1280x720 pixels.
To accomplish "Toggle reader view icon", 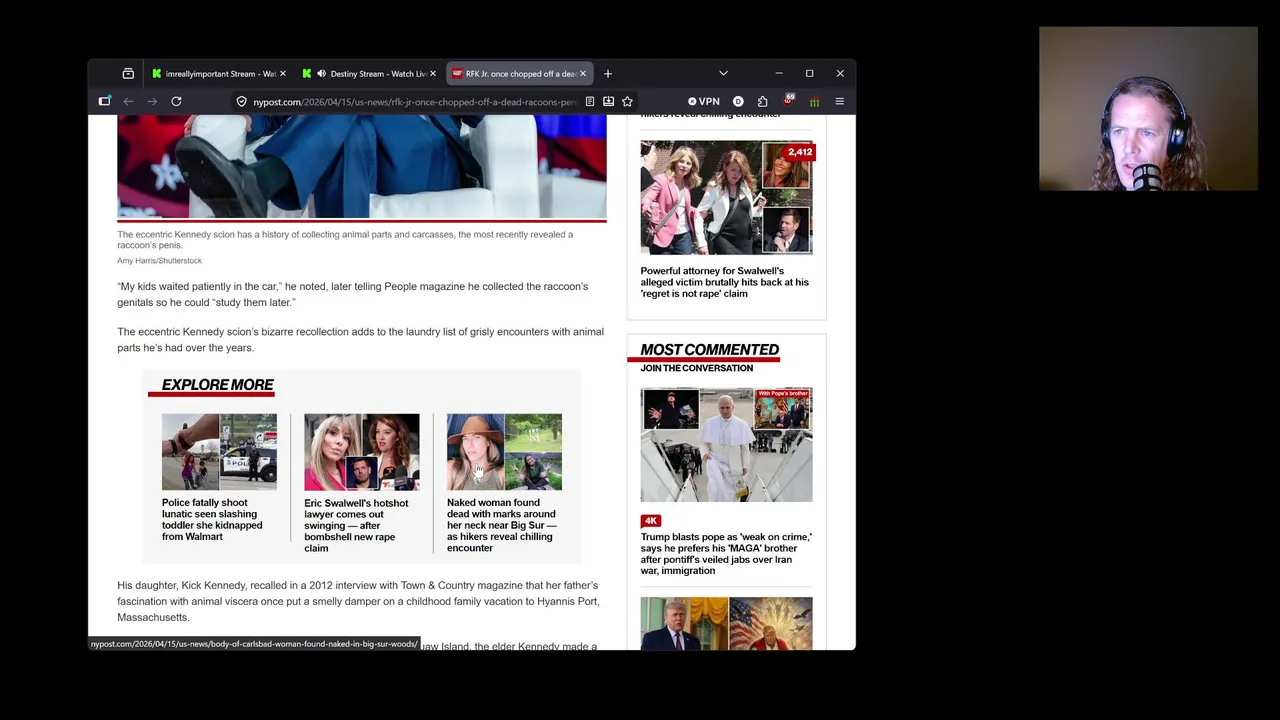I will coord(590,101).
